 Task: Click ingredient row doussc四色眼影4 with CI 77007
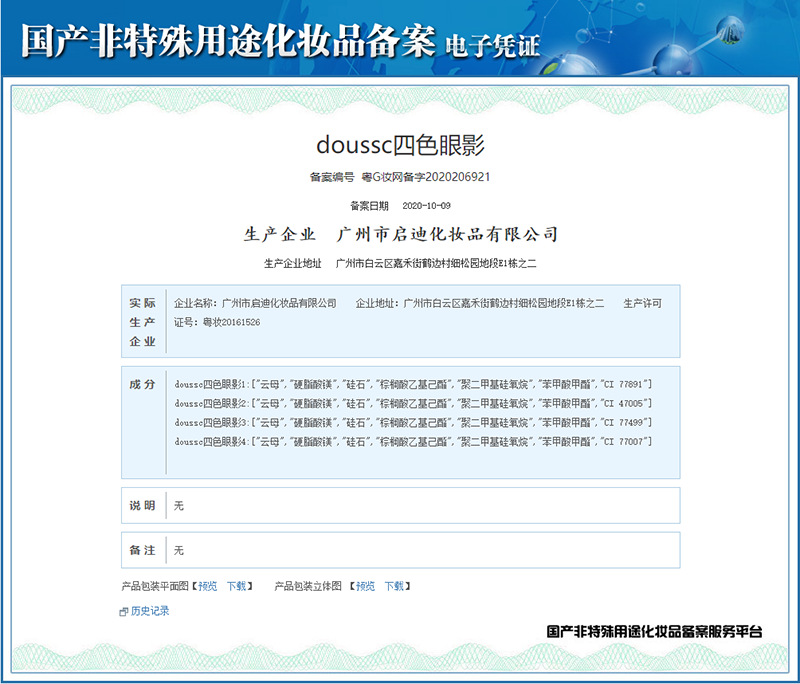pos(413,441)
